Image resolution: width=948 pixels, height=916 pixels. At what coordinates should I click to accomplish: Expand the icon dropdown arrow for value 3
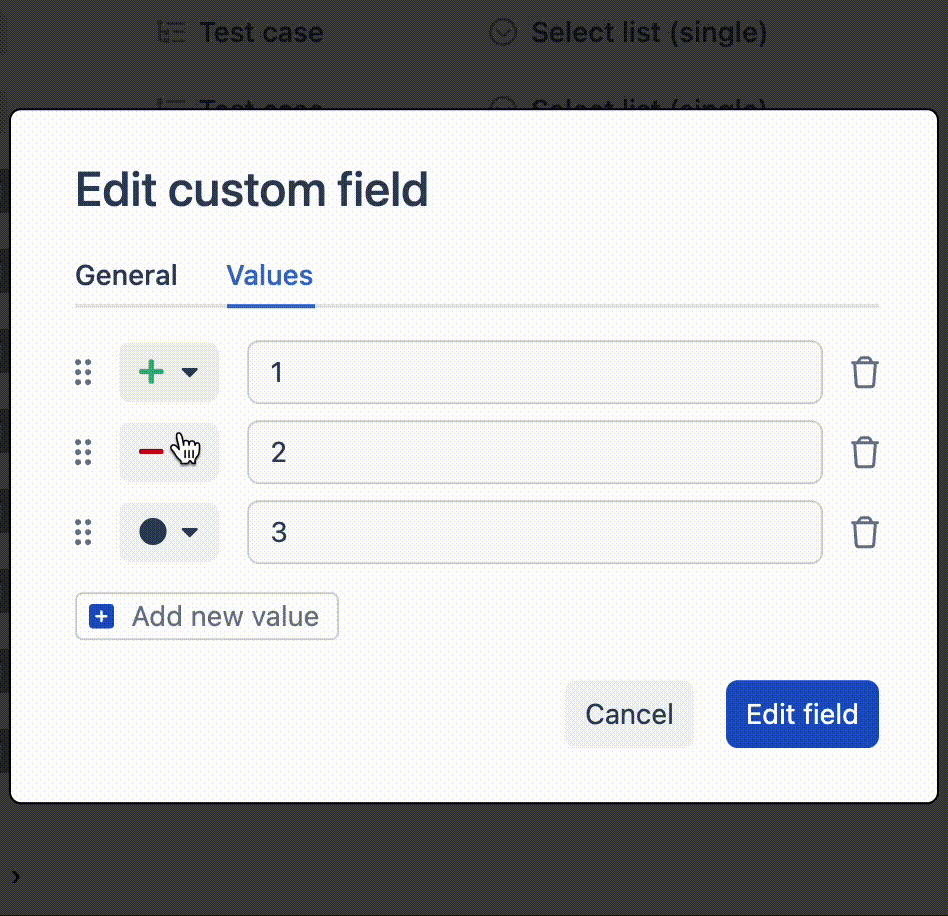190,532
